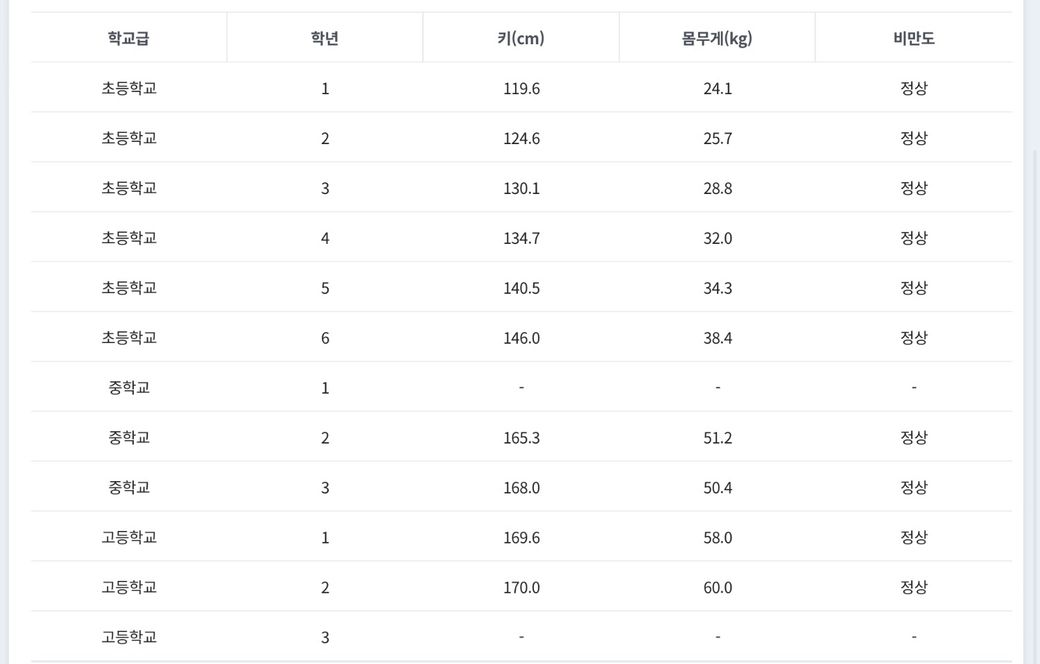Click the 학년 column header
1040x664 pixels.
(325, 38)
